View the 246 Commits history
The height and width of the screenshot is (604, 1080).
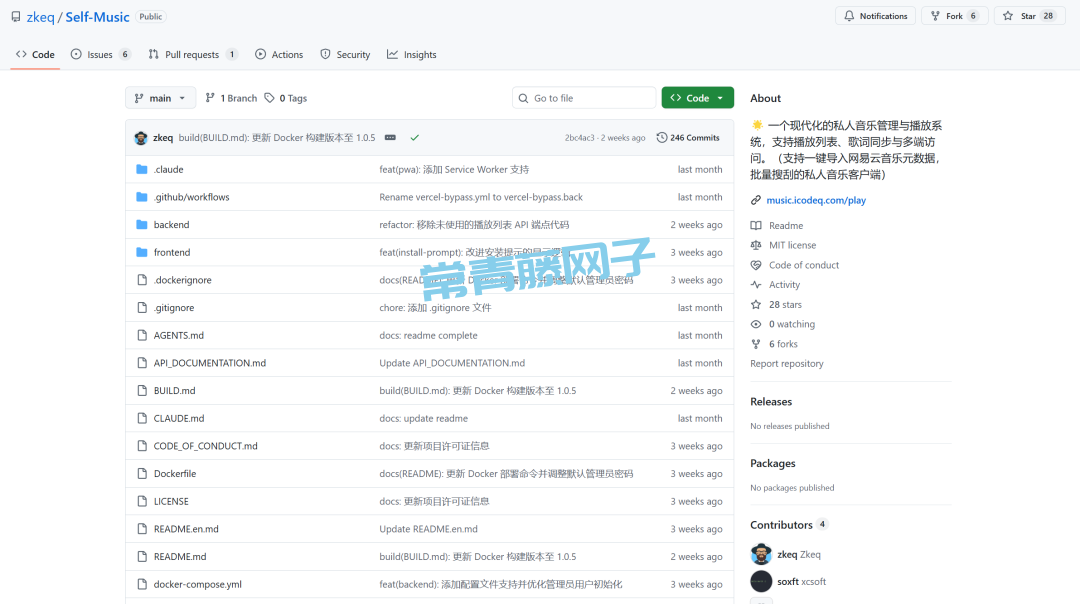[x=688, y=138]
